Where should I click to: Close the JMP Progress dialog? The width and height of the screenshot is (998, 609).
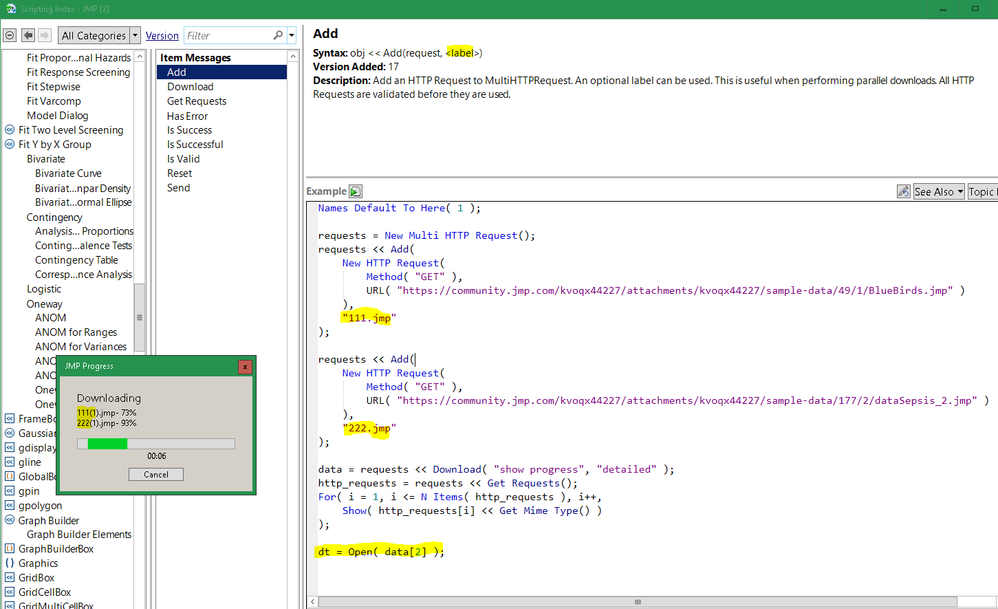[x=245, y=366]
